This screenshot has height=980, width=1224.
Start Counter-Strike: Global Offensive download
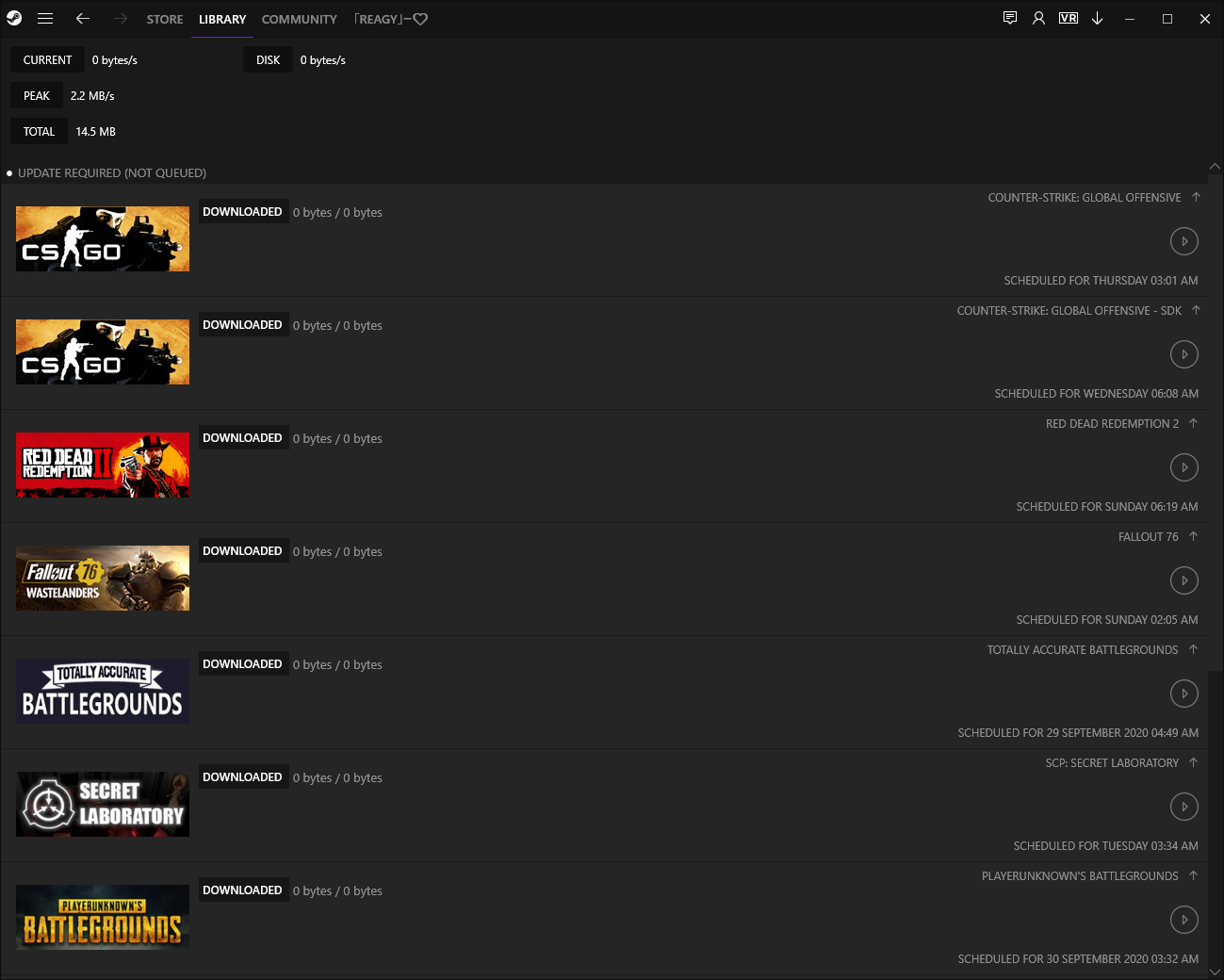(x=1184, y=241)
